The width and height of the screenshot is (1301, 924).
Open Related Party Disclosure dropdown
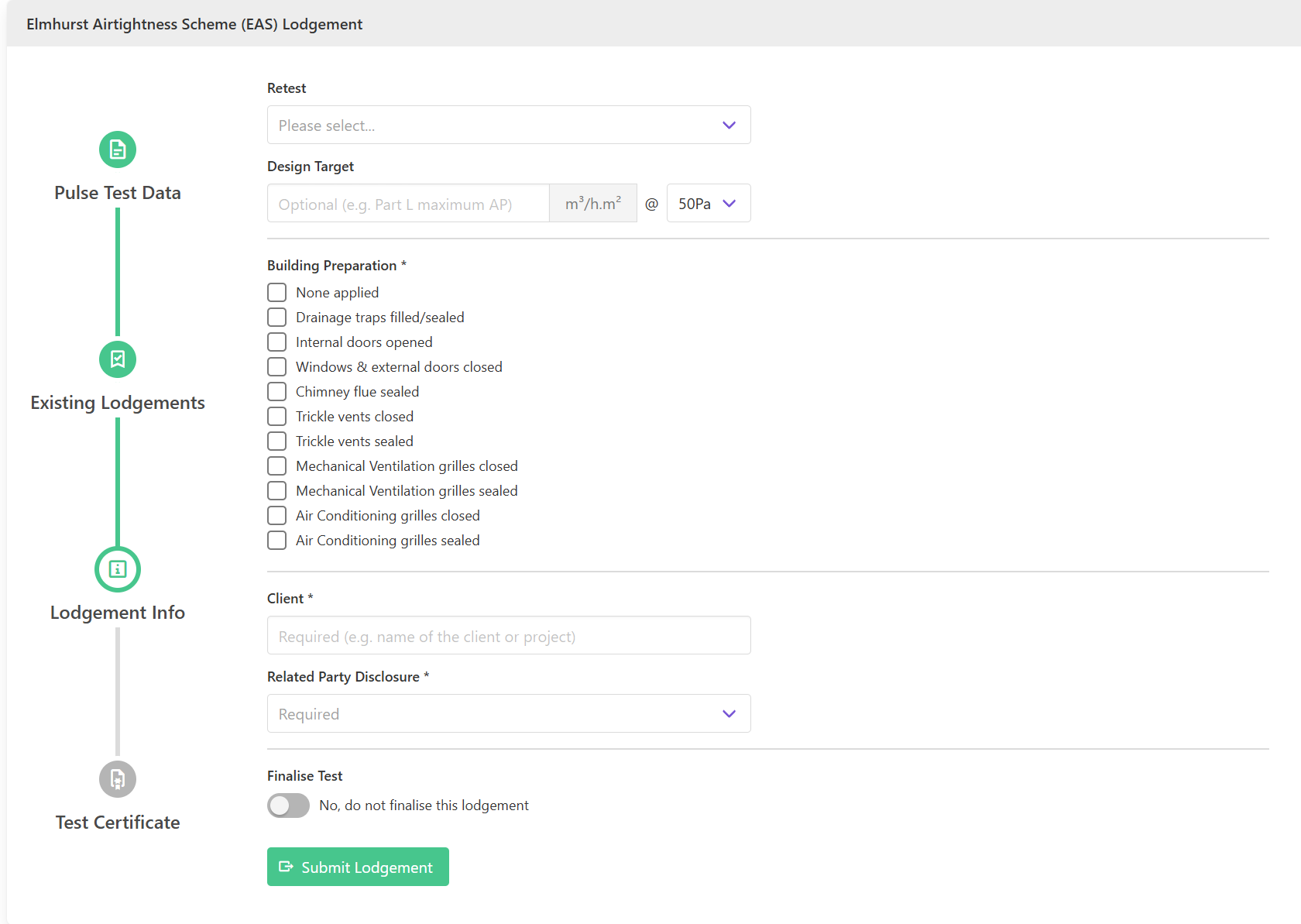pyautogui.click(x=509, y=714)
